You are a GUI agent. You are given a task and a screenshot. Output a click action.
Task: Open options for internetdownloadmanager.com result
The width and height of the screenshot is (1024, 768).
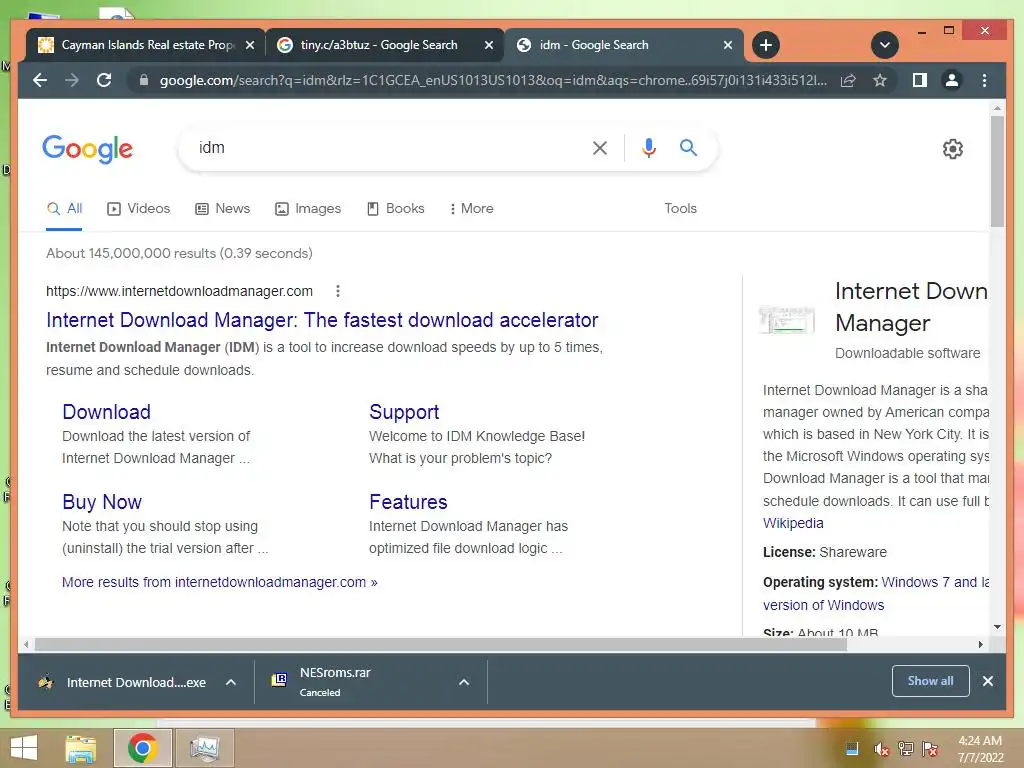tap(338, 291)
